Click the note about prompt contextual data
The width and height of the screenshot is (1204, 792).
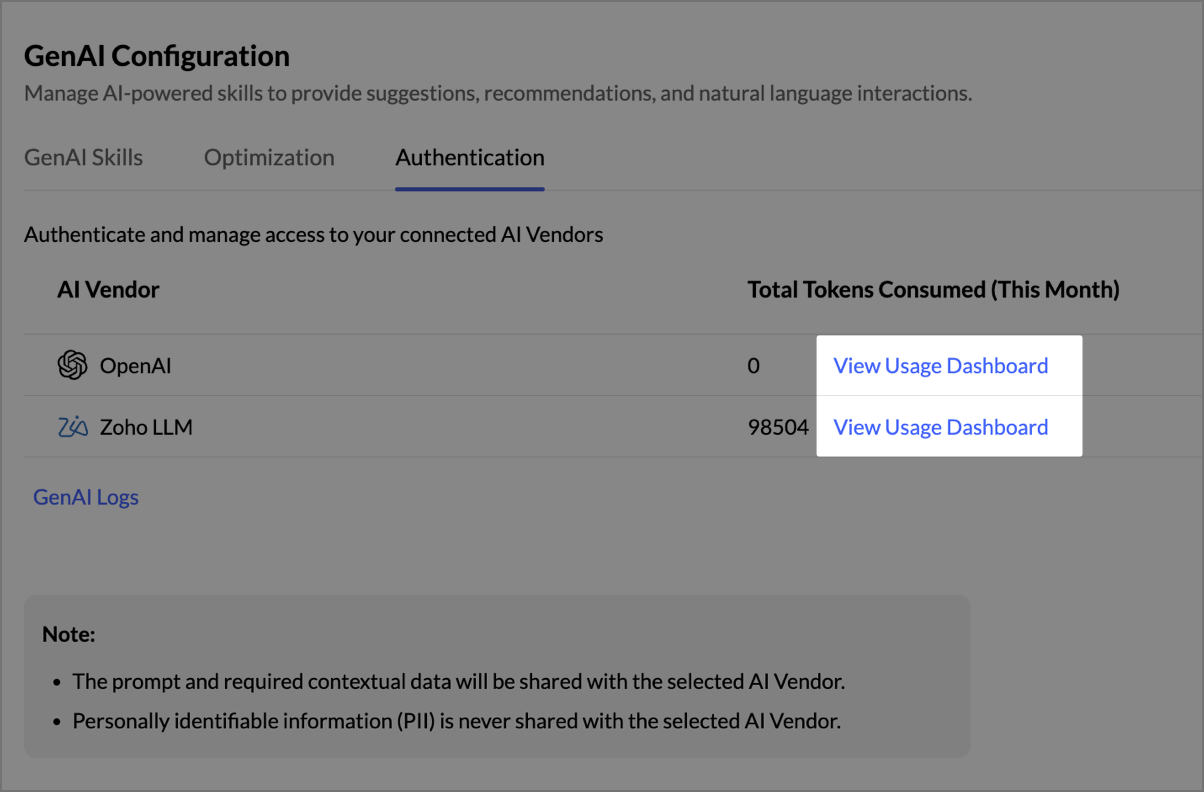pos(459,682)
